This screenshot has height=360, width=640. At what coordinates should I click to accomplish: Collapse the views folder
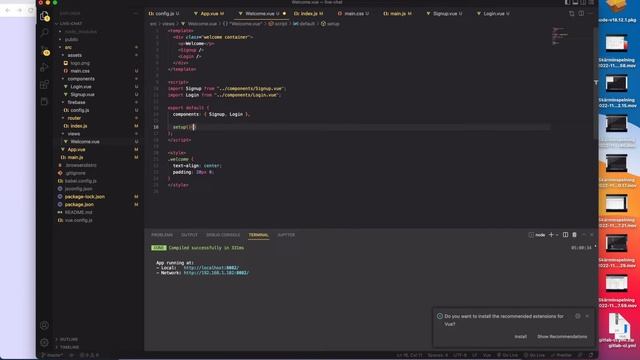pos(73,134)
